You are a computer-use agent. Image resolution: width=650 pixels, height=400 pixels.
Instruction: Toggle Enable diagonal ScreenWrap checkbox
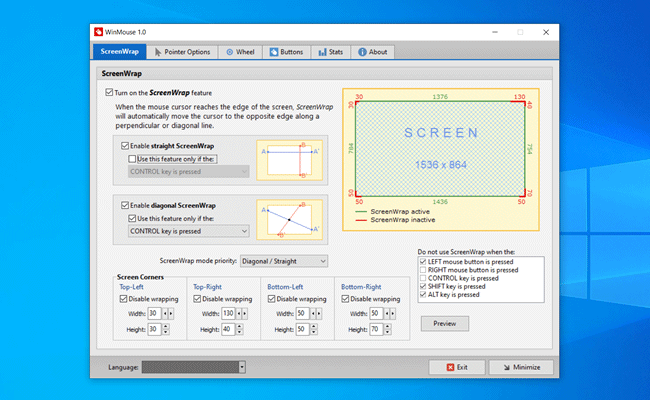tap(125, 205)
